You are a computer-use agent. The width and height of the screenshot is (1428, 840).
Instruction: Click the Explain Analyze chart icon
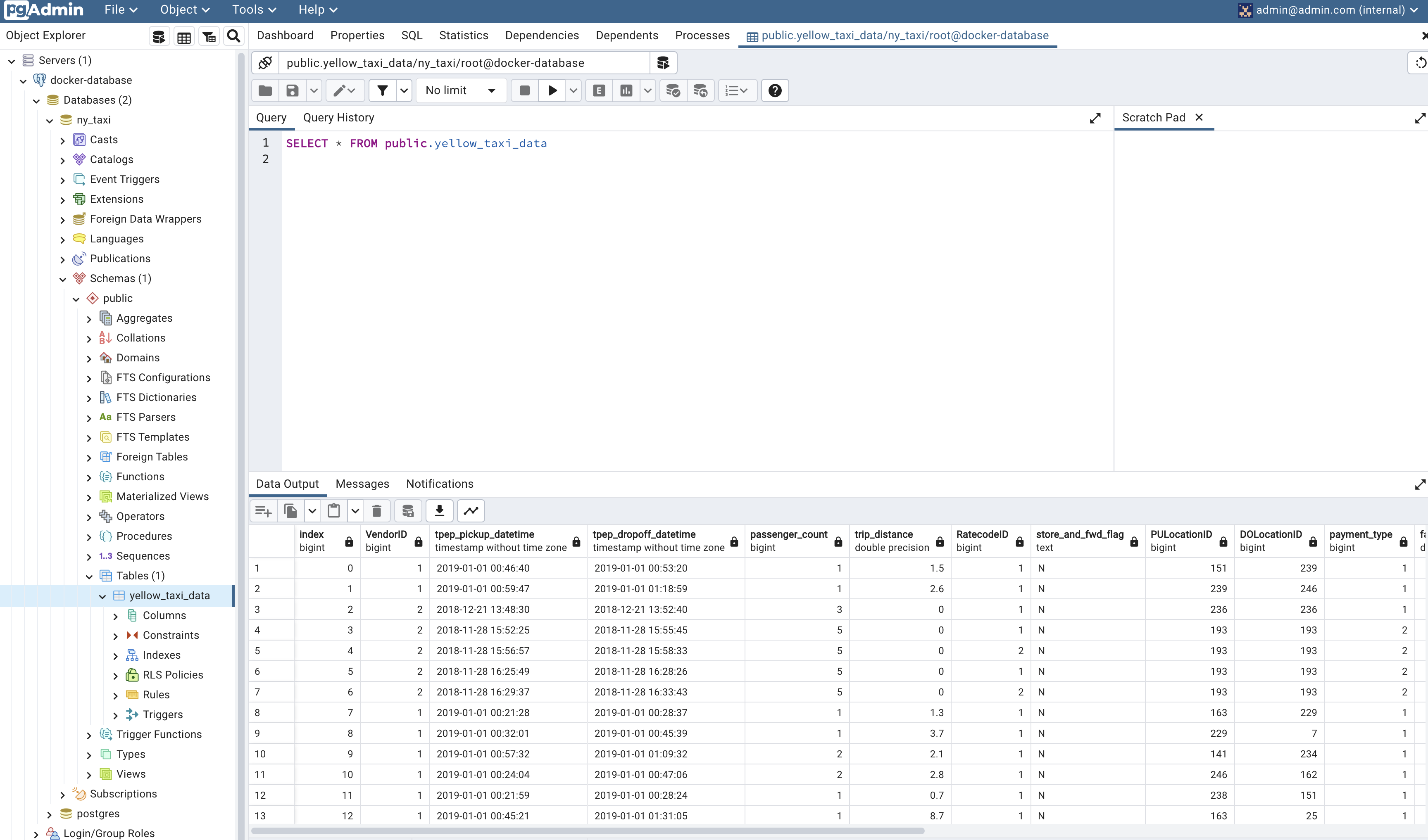click(x=626, y=90)
